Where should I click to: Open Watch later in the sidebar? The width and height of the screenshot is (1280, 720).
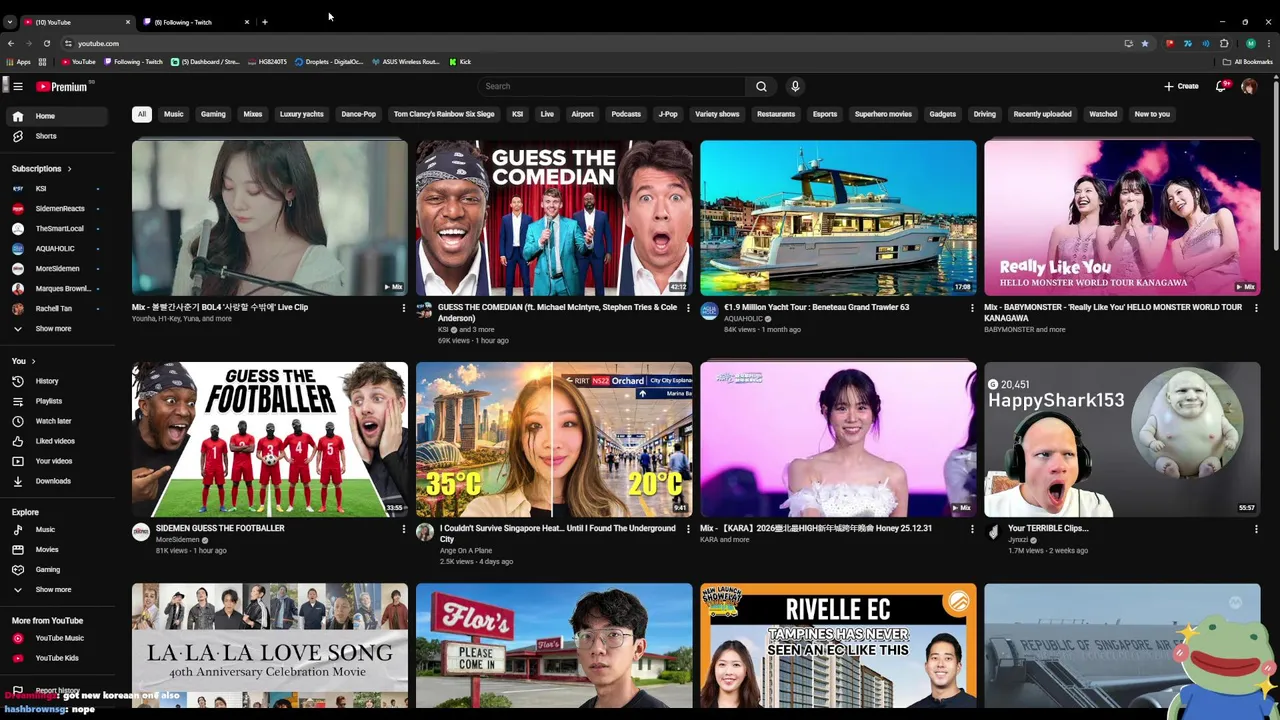pyautogui.click(x=56, y=421)
